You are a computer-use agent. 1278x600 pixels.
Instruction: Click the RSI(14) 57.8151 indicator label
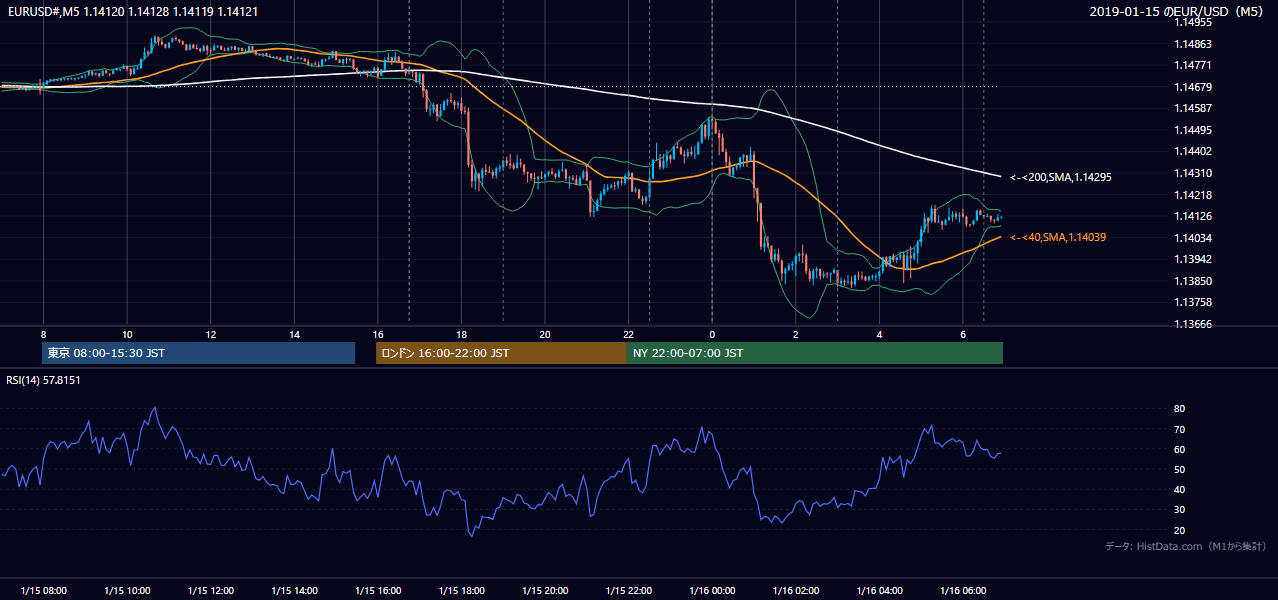point(43,380)
